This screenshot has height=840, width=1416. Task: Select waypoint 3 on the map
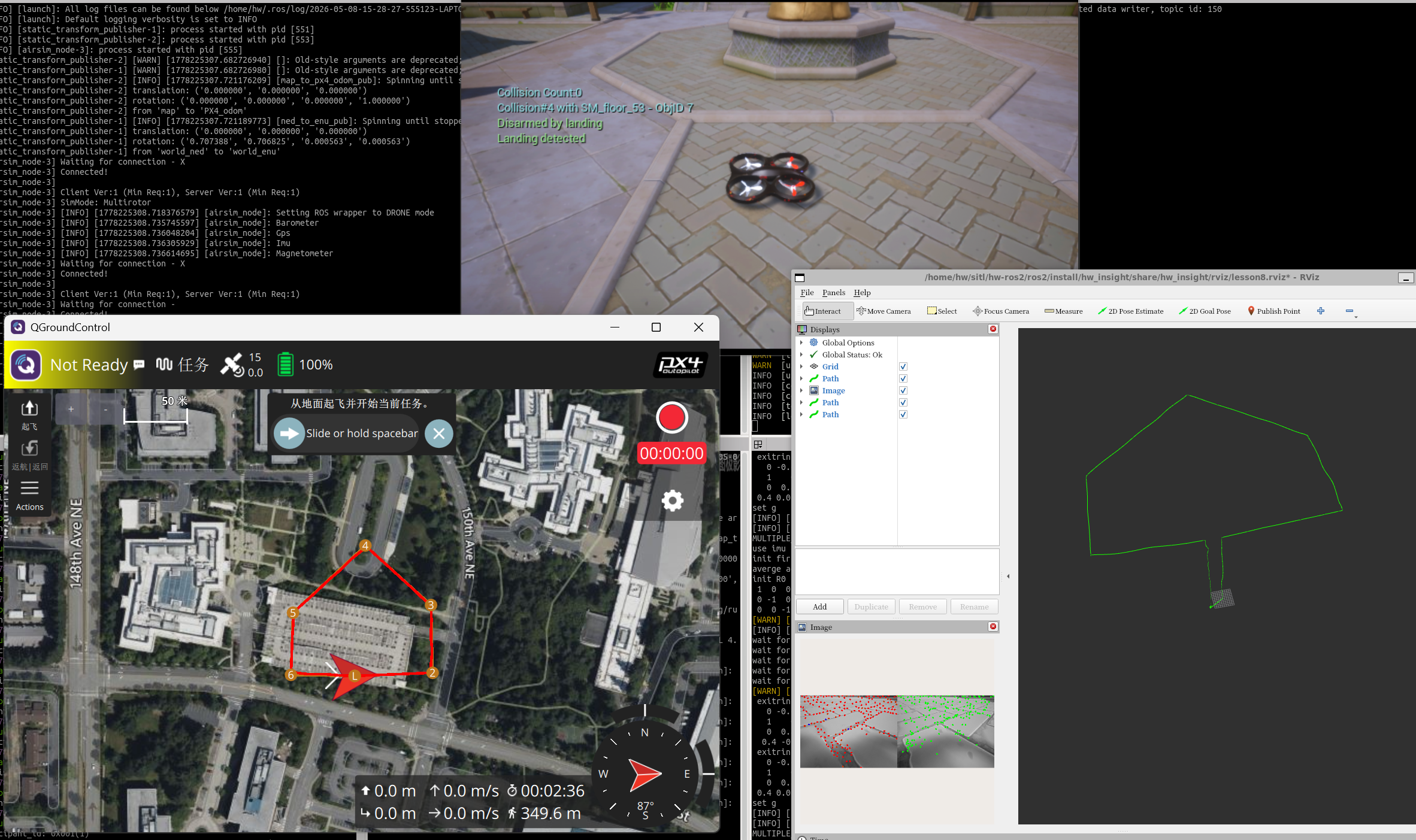431,605
